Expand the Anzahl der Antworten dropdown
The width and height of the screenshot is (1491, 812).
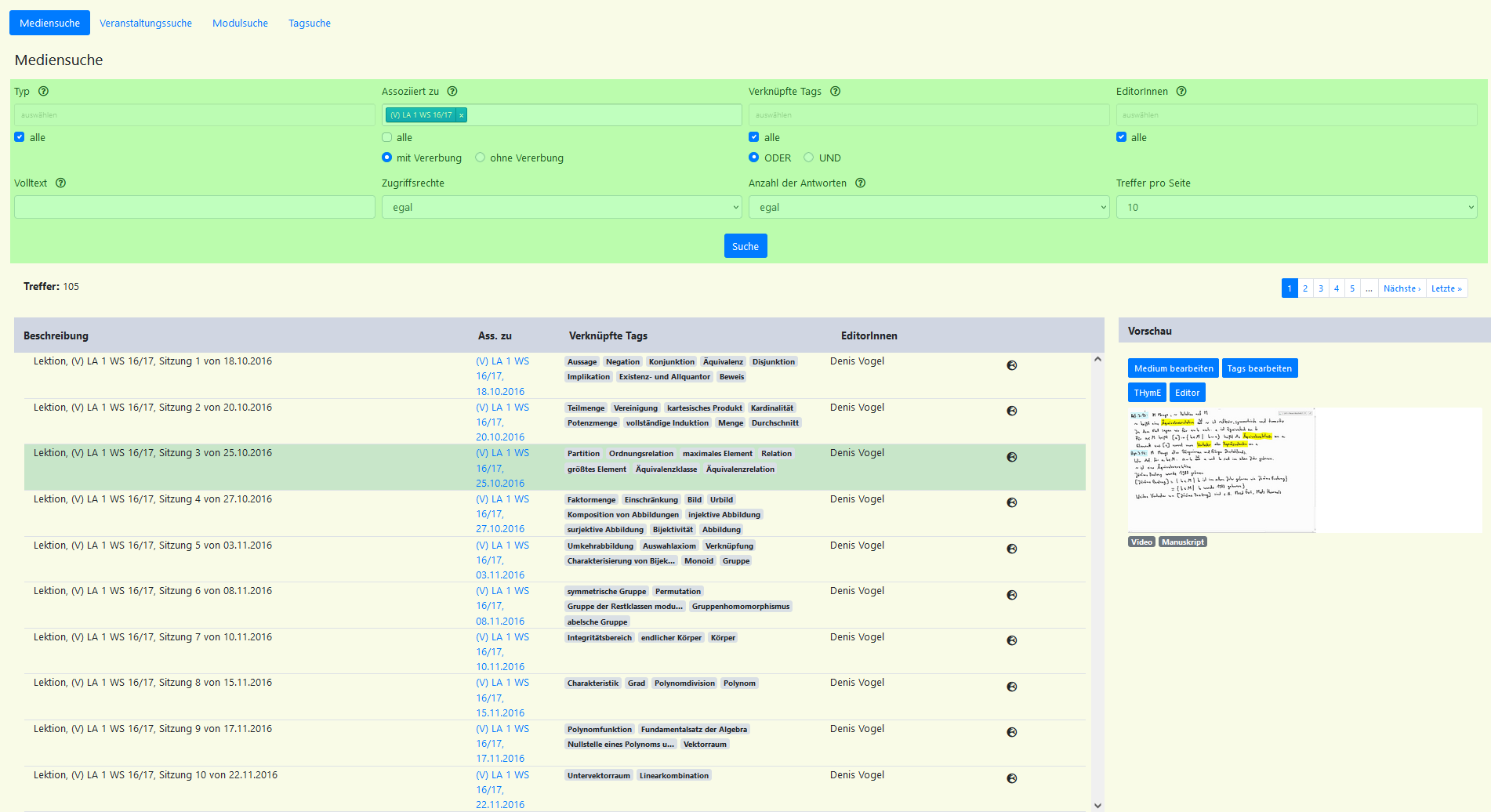(x=928, y=208)
